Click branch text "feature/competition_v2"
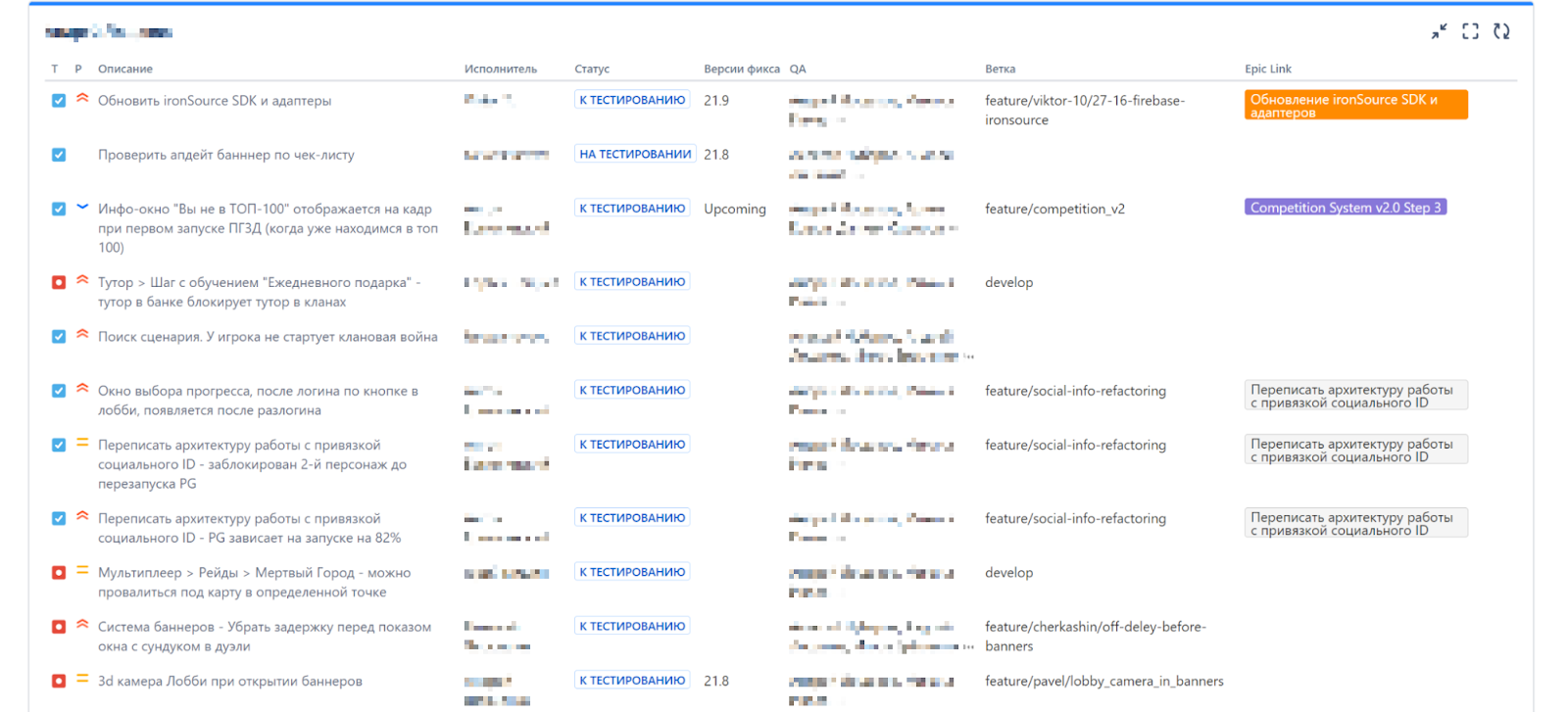Screen dimensions: 1568x712 (x=1055, y=210)
